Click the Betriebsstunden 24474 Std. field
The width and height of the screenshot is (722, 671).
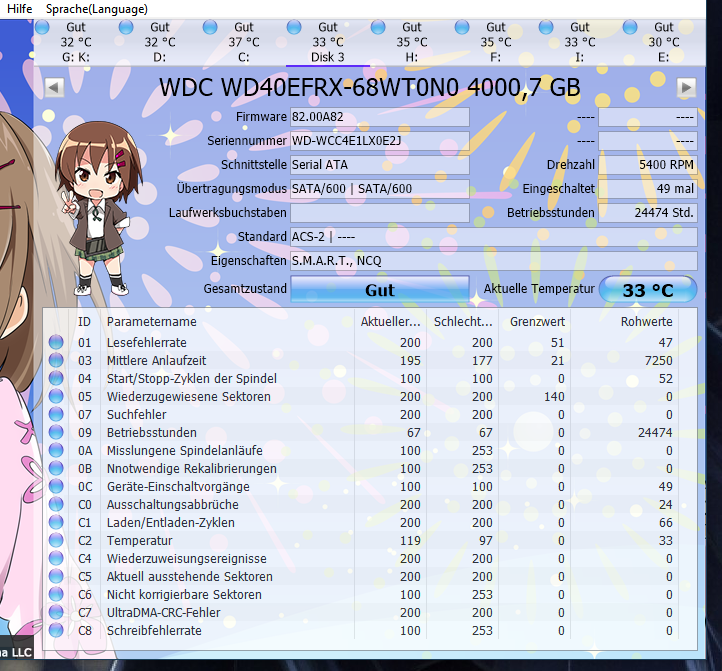tap(648, 213)
